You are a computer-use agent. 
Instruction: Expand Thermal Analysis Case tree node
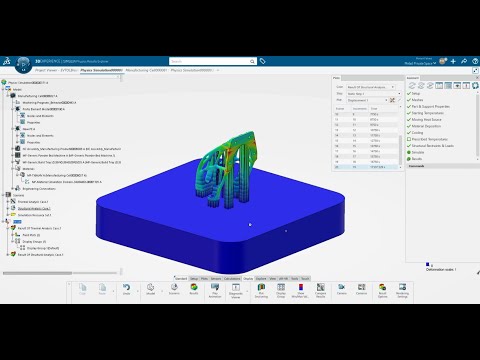(x=8, y=202)
